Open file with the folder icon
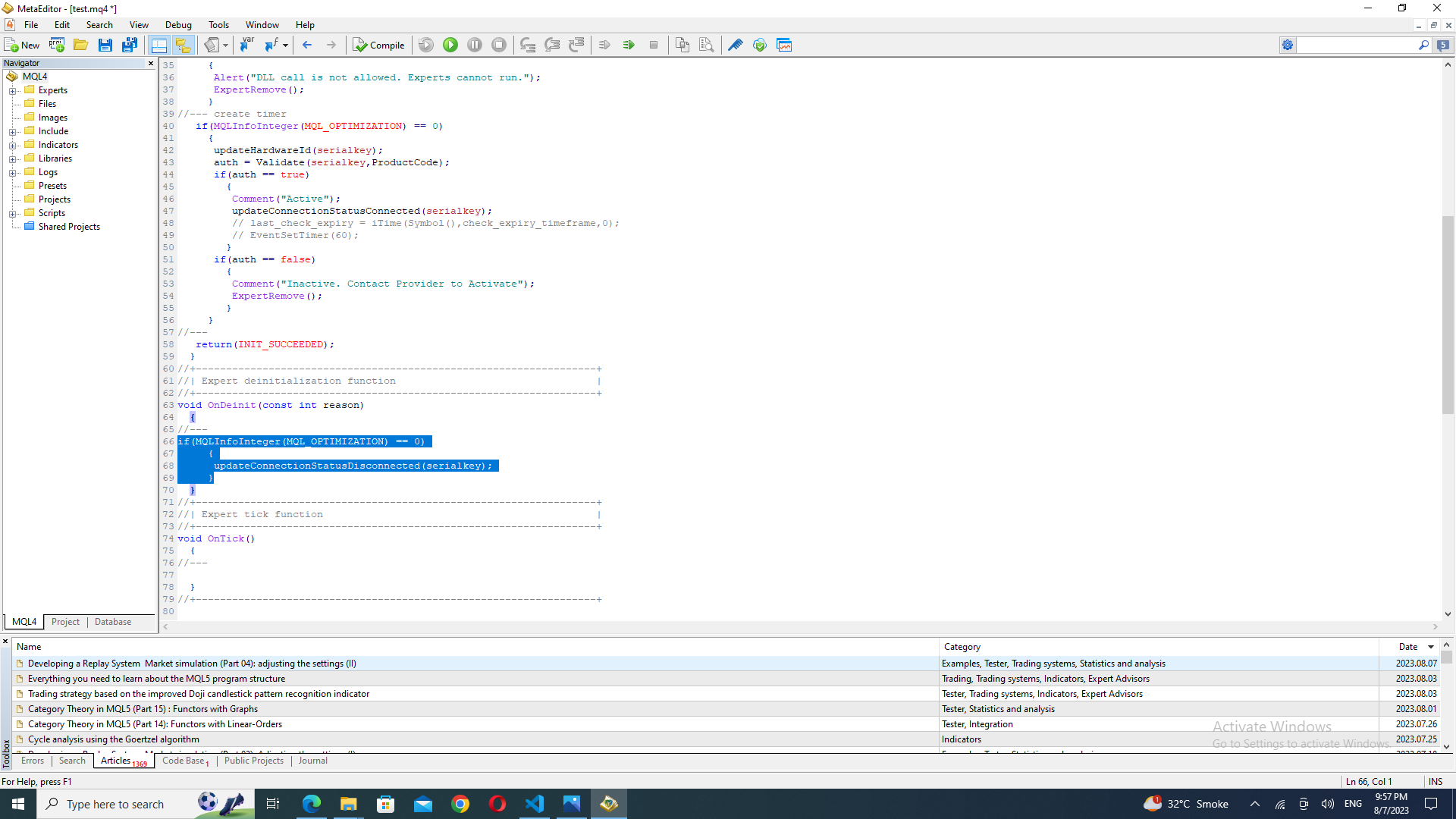This screenshot has width=1456, height=819. coord(81,45)
